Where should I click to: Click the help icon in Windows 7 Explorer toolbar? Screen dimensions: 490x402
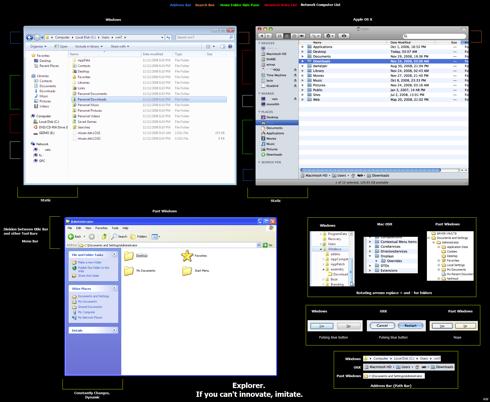pos(230,46)
